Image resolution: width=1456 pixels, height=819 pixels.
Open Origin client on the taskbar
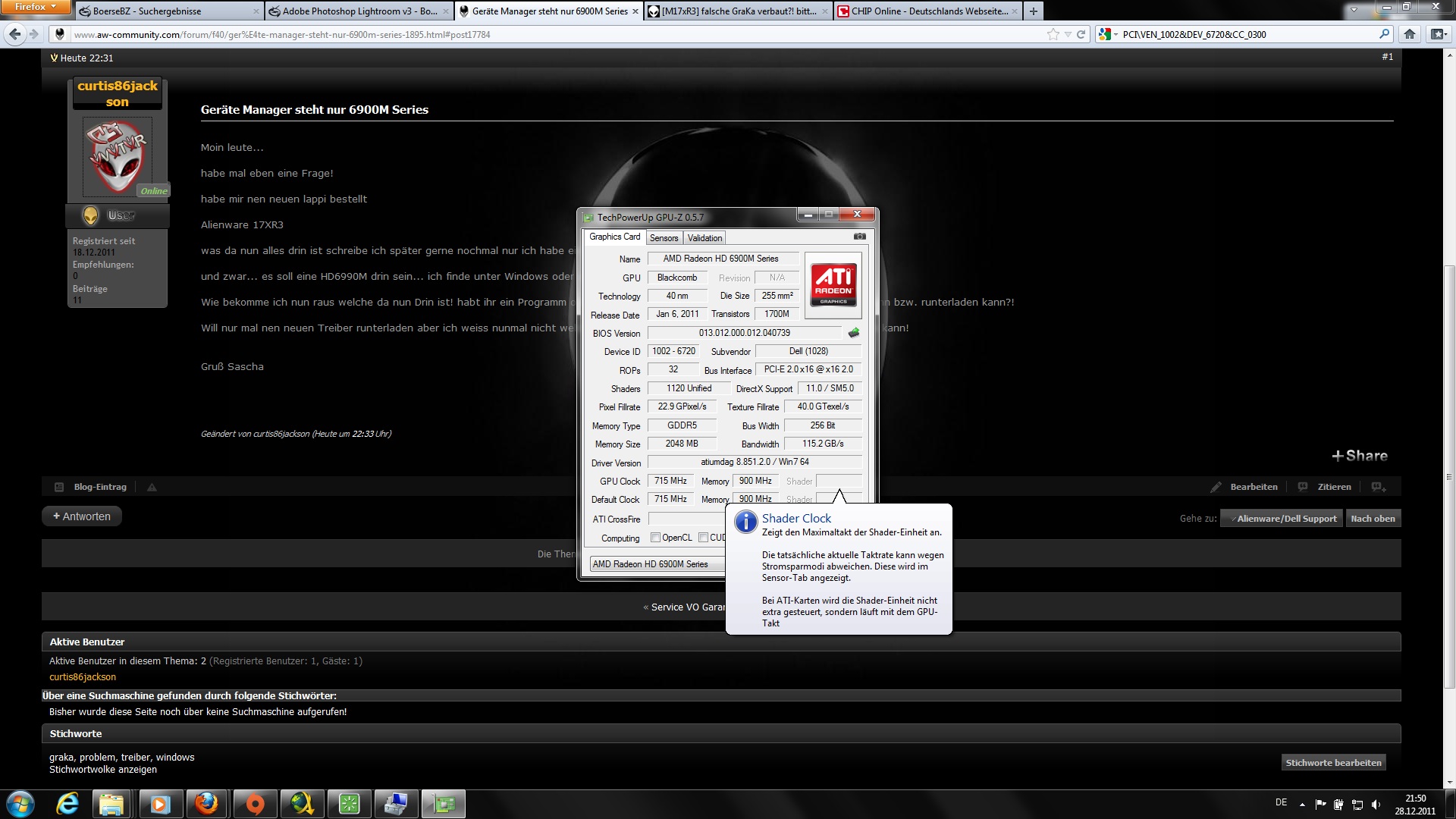255,804
